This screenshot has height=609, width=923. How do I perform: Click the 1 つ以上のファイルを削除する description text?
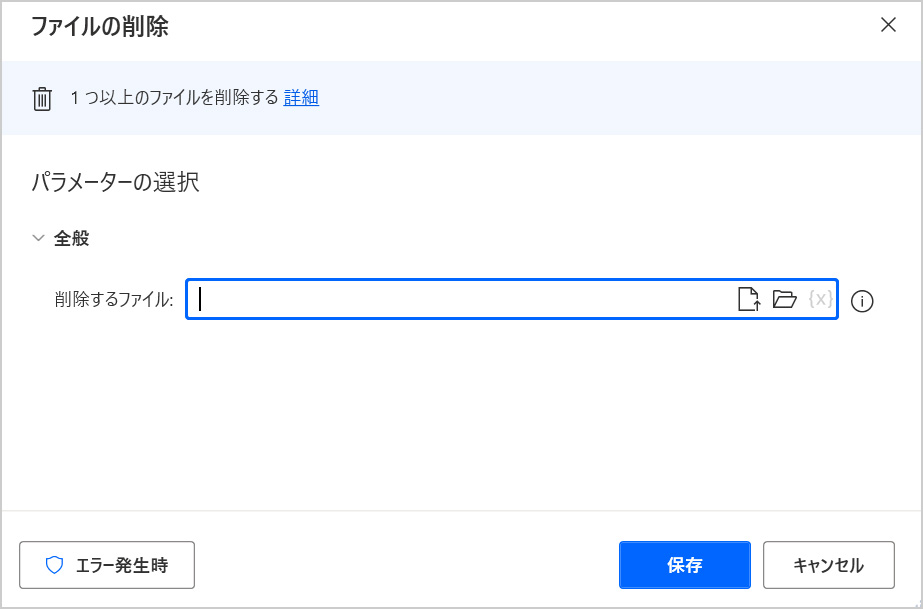pos(174,98)
